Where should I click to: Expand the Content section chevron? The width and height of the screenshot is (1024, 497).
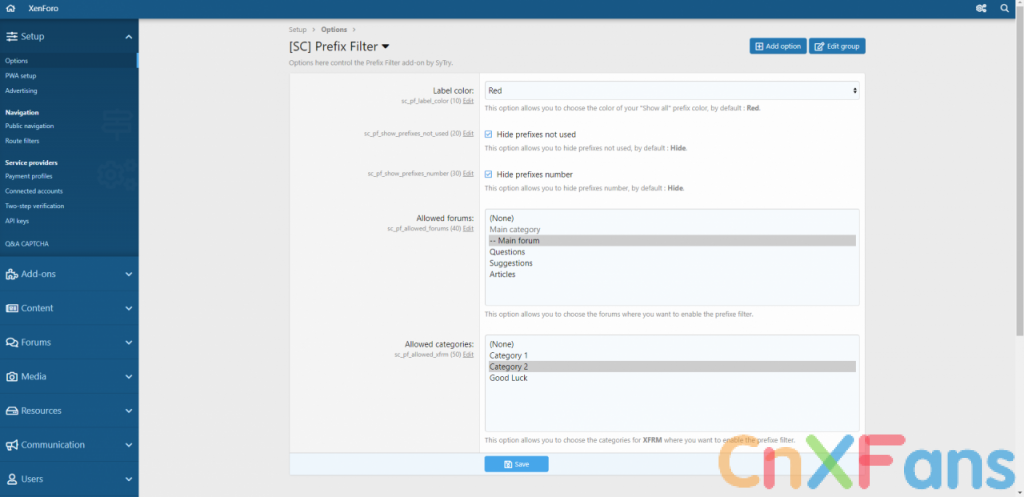129,308
